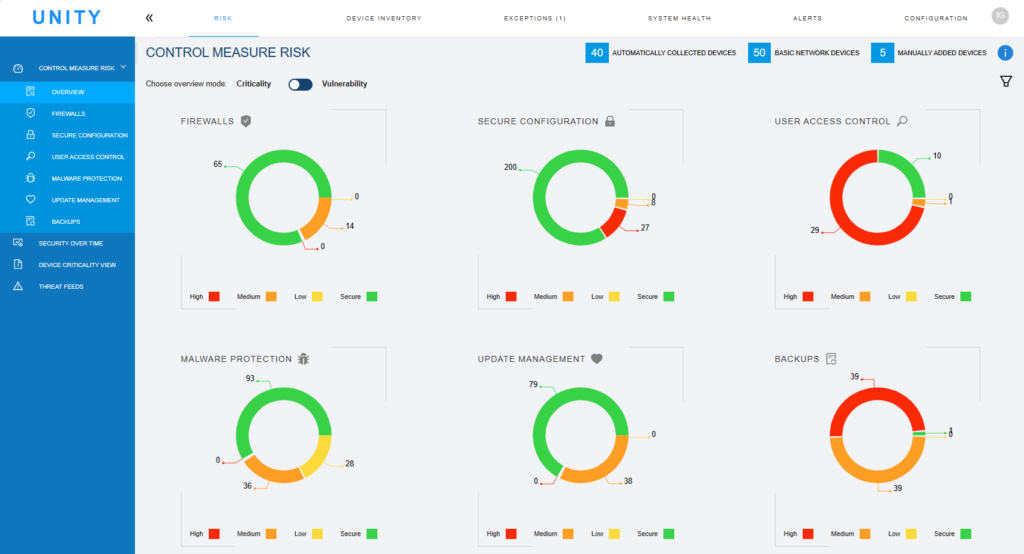Click the blue info icon

[1005, 53]
